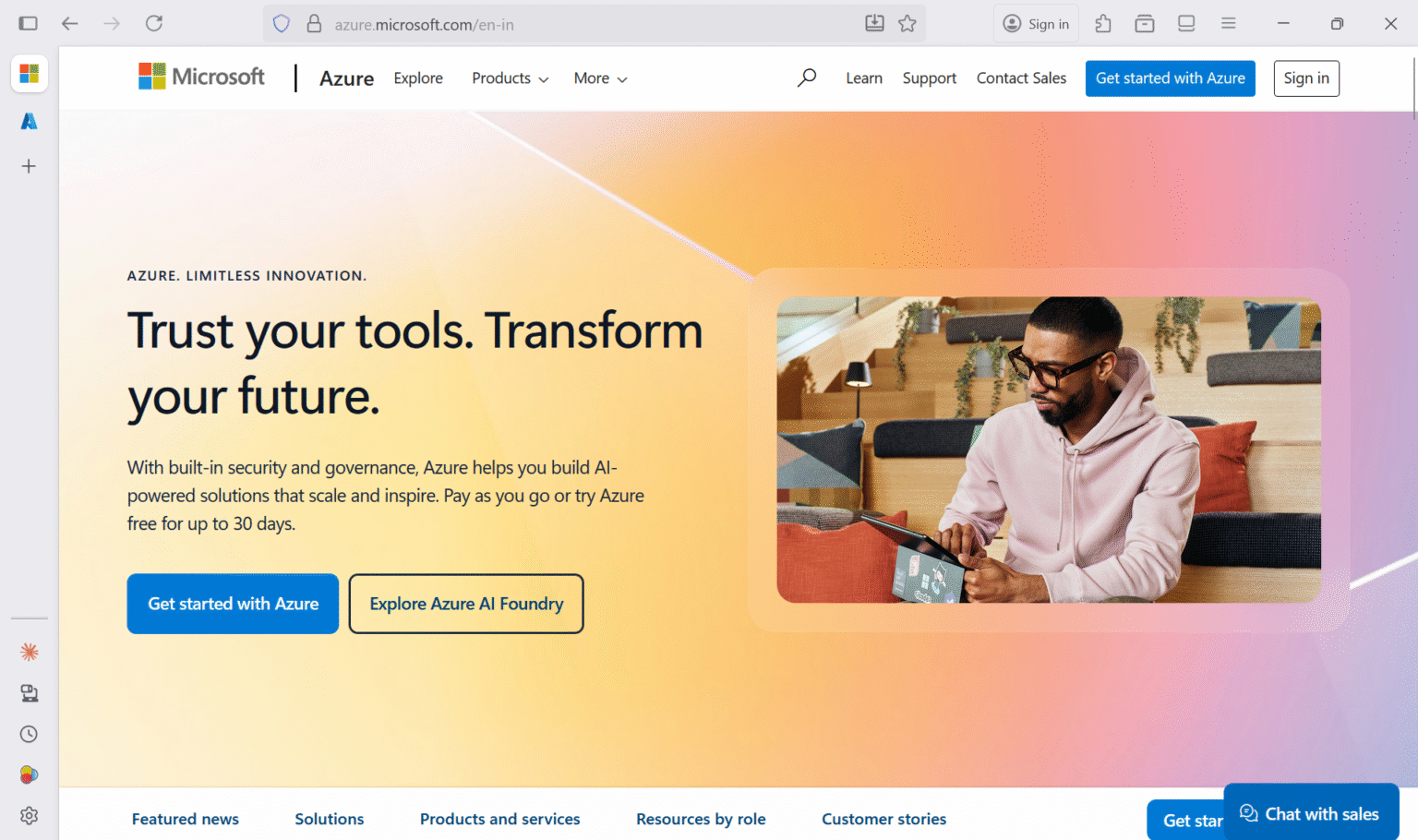
Task: Click the Get started with Azure button
Action: pyautogui.click(x=233, y=604)
